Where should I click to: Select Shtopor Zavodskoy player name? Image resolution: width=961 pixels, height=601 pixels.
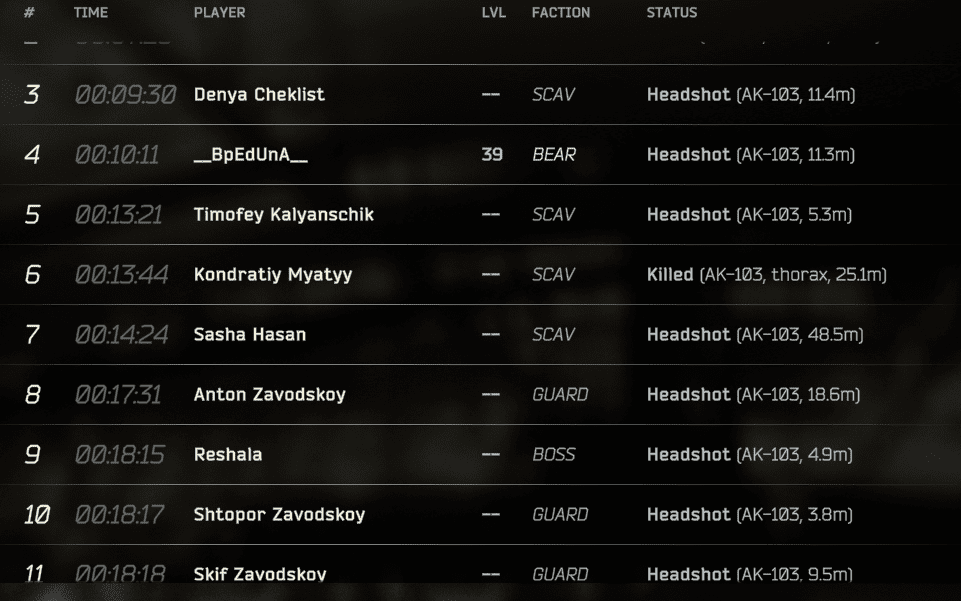click(x=279, y=515)
